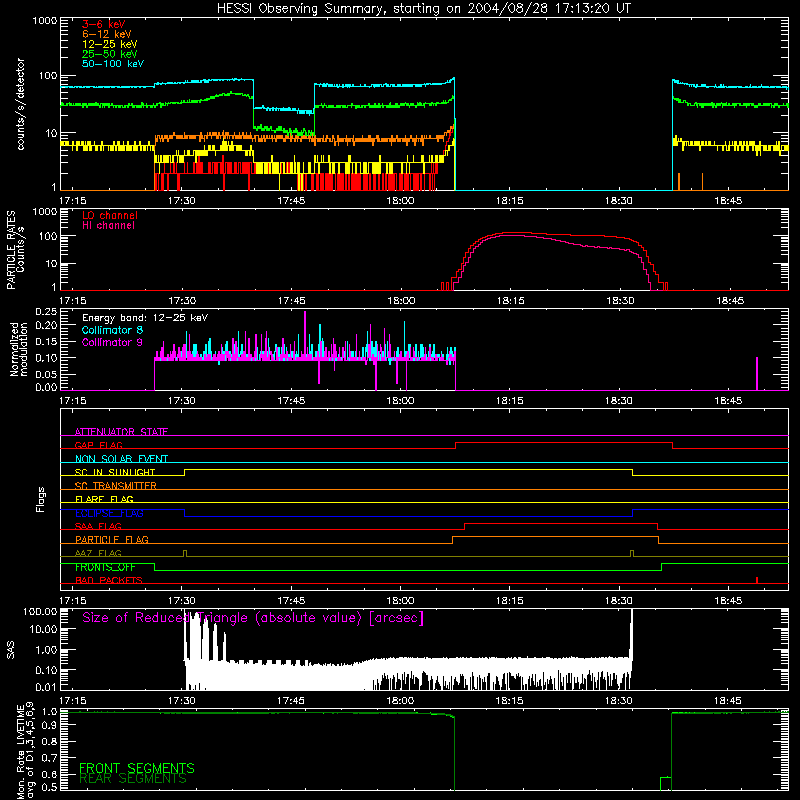Select the "GAP_FLAG" flag label
This screenshot has height=800, width=800.
98,445
